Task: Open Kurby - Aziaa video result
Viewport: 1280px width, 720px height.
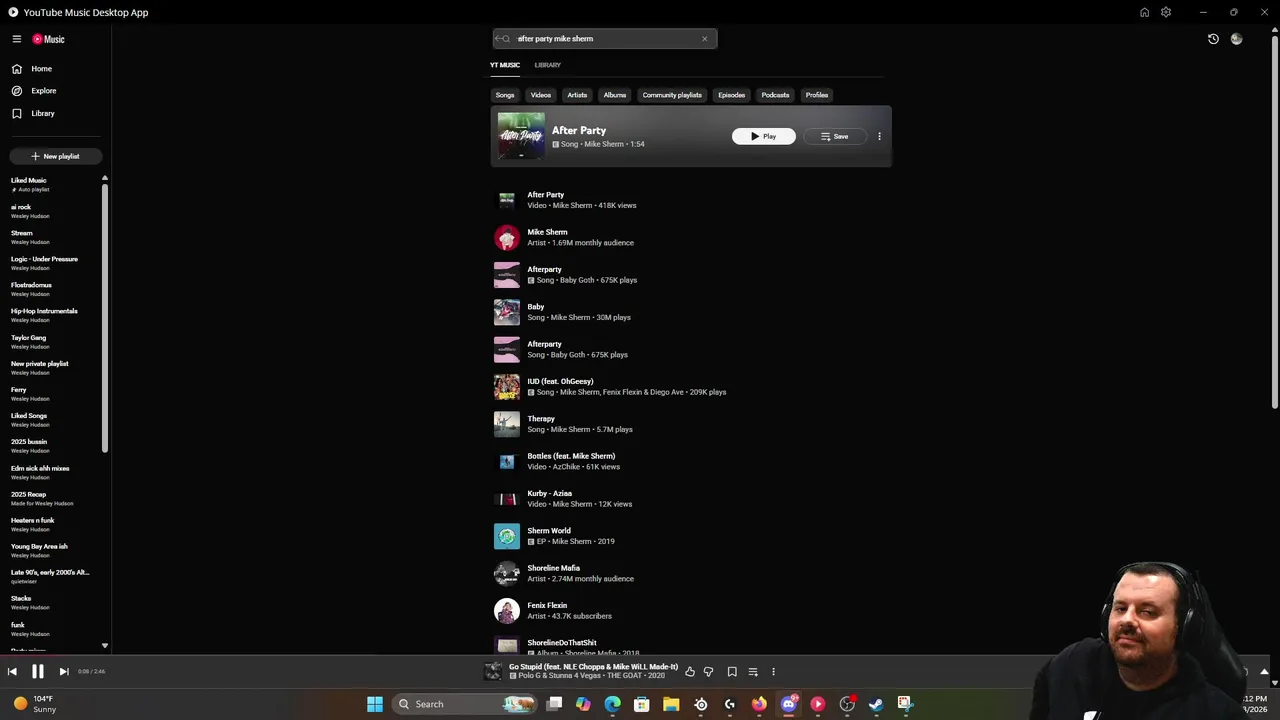Action: coord(690,499)
